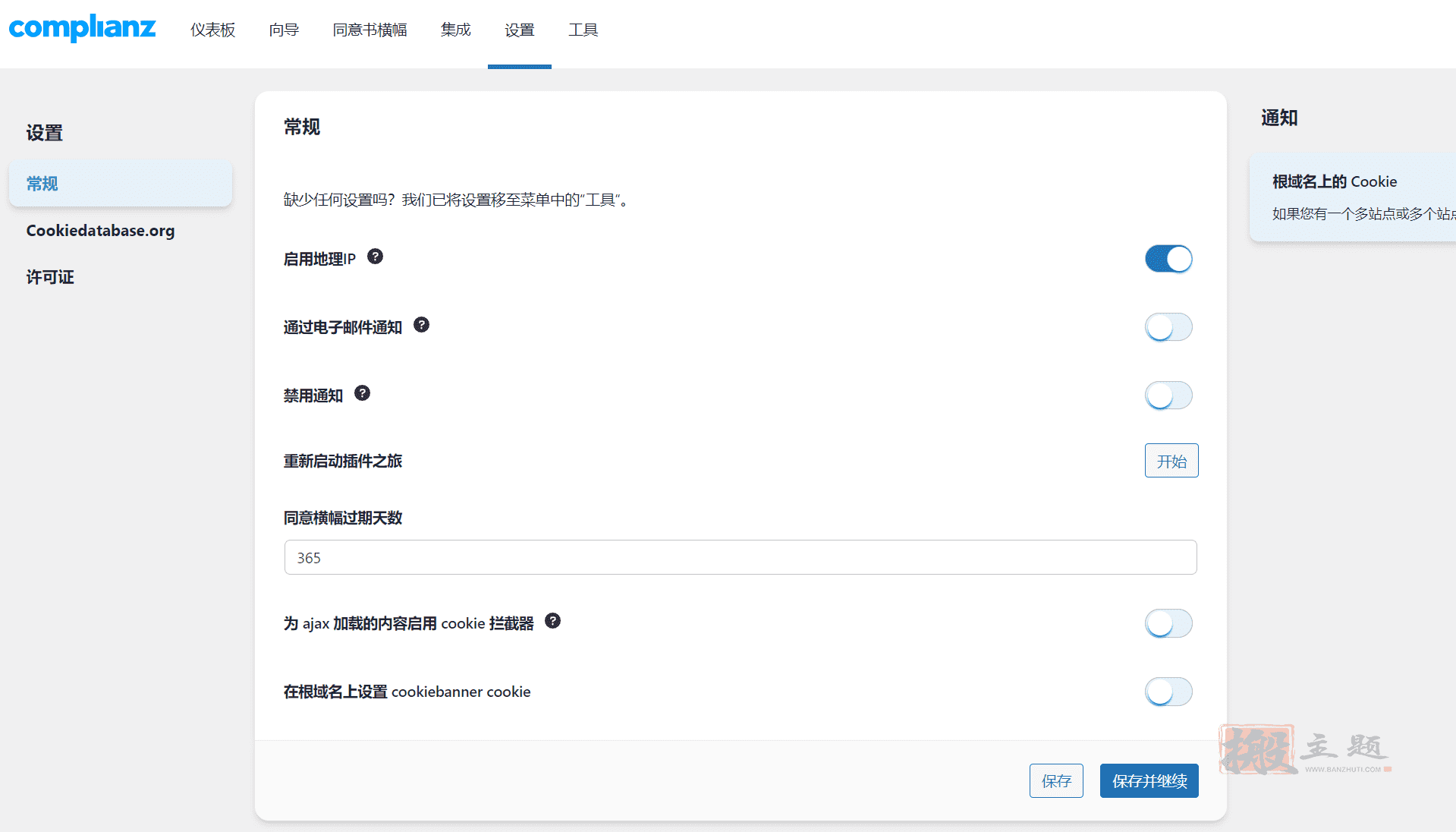Click the 缺少任何设置吗 notice text

coord(456,200)
